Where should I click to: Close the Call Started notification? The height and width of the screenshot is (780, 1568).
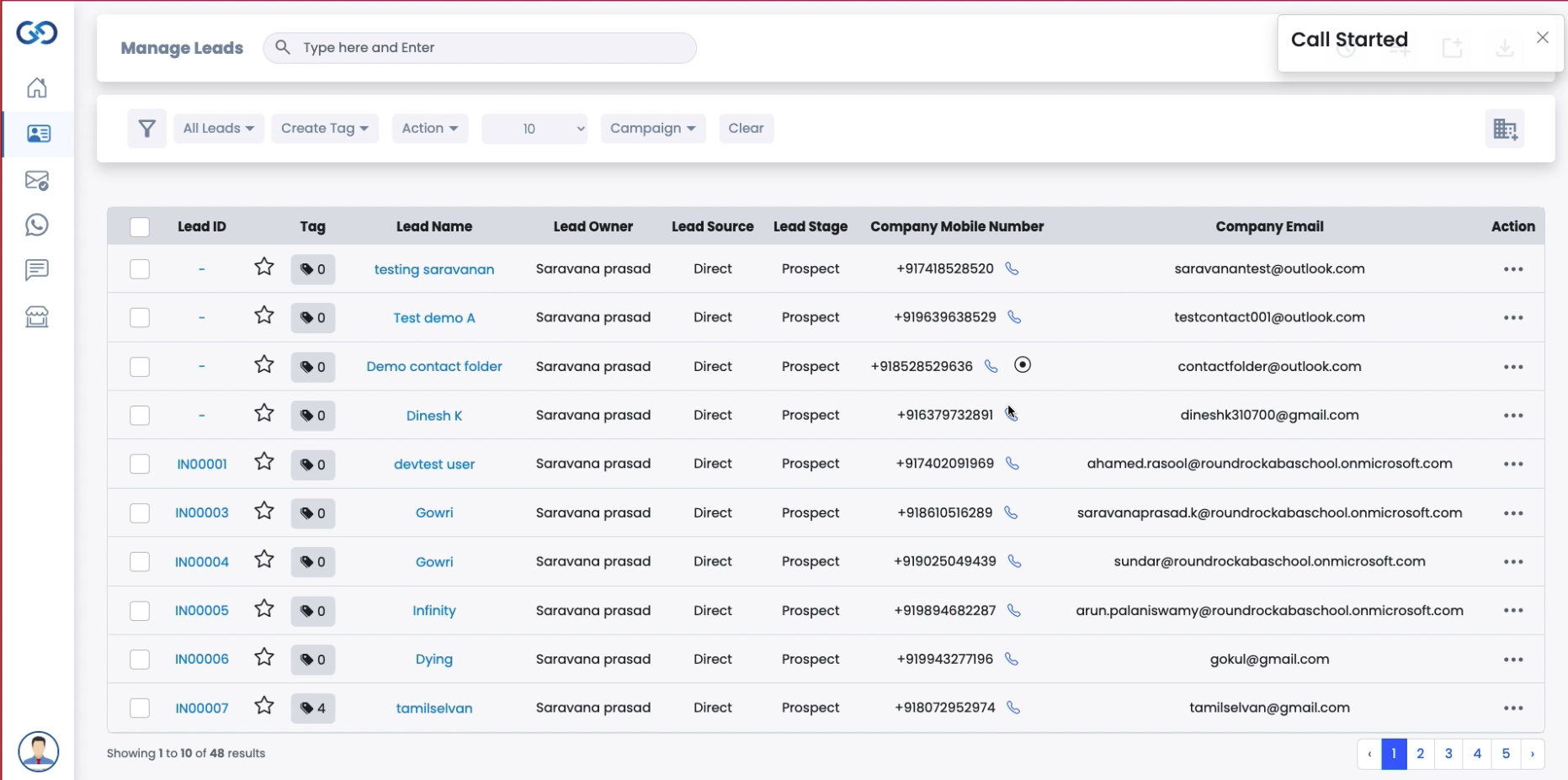click(x=1543, y=38)
